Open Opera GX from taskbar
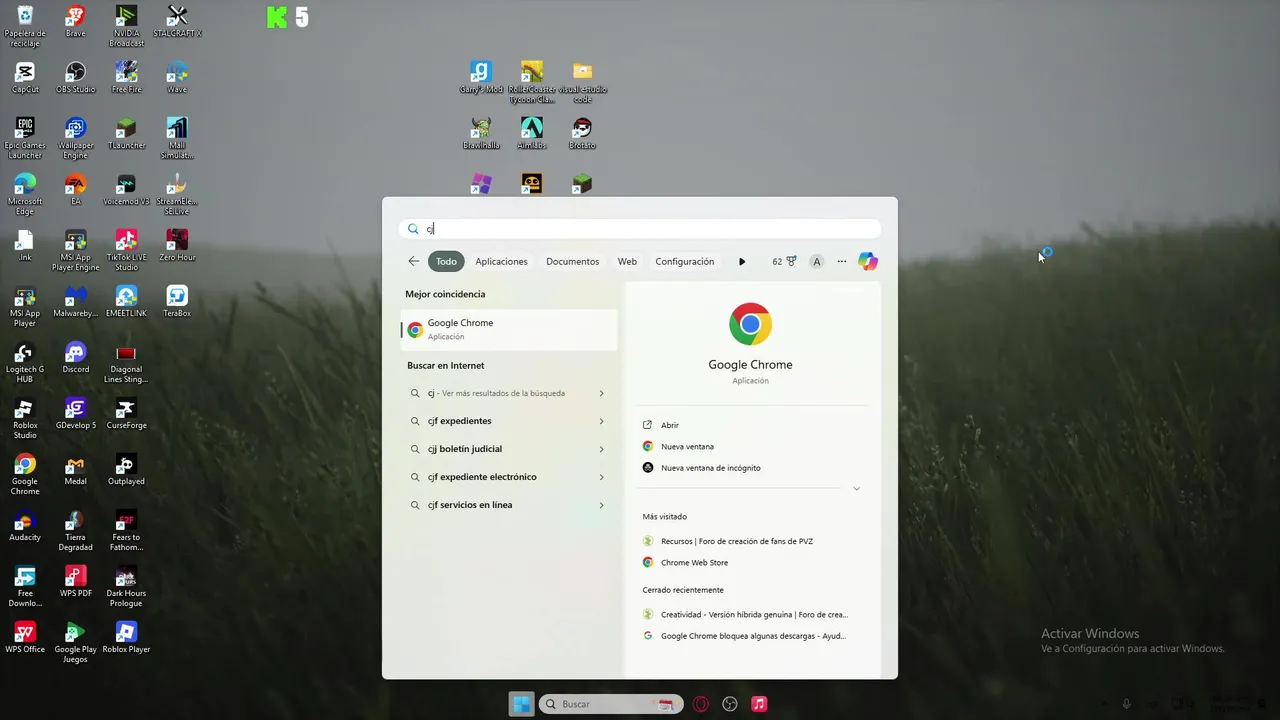The image size is (1280, 720). pyautogui.click(x=701, y=704)
